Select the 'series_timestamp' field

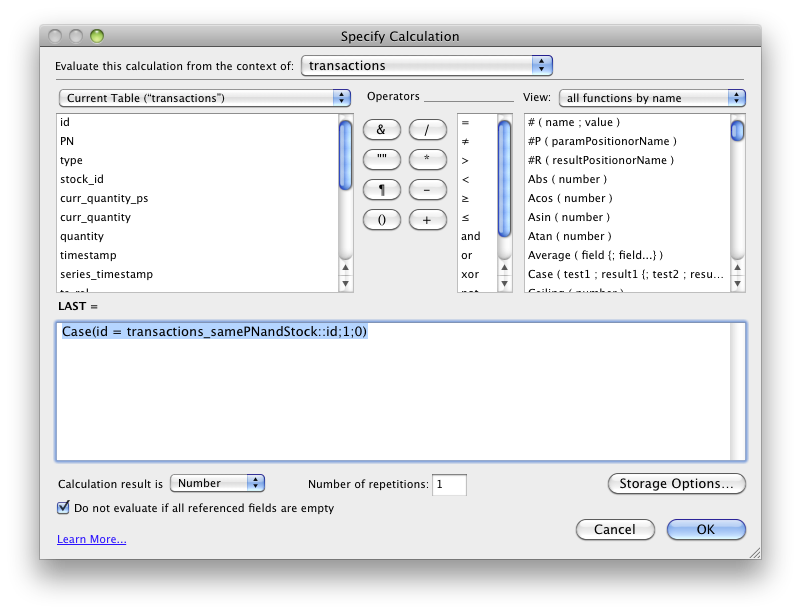click(x=197, y=274)
